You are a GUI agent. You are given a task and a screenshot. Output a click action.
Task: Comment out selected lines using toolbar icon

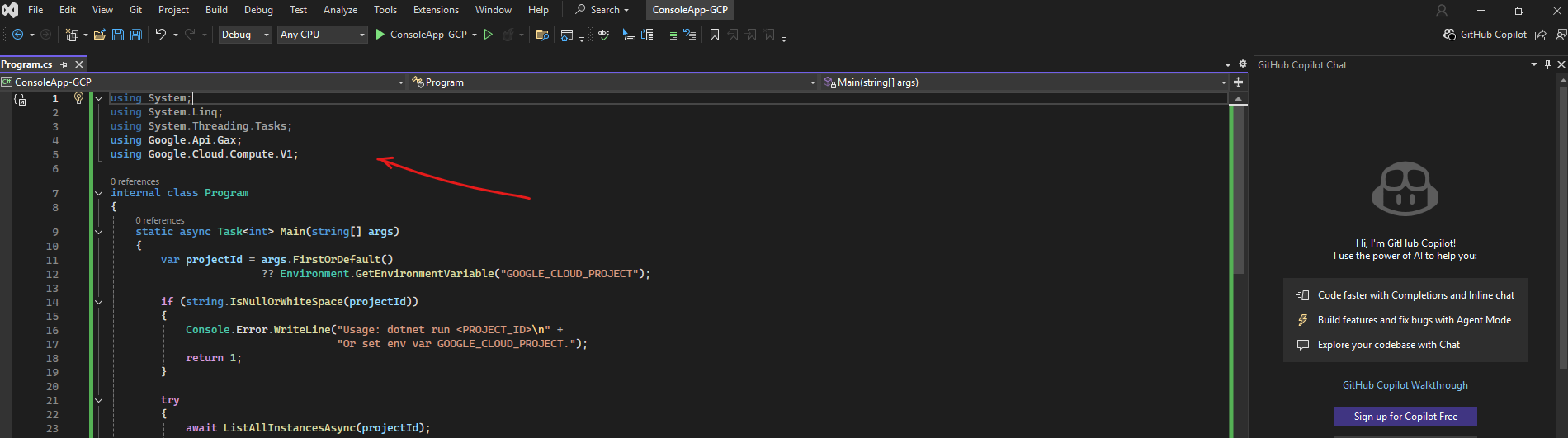672,35
